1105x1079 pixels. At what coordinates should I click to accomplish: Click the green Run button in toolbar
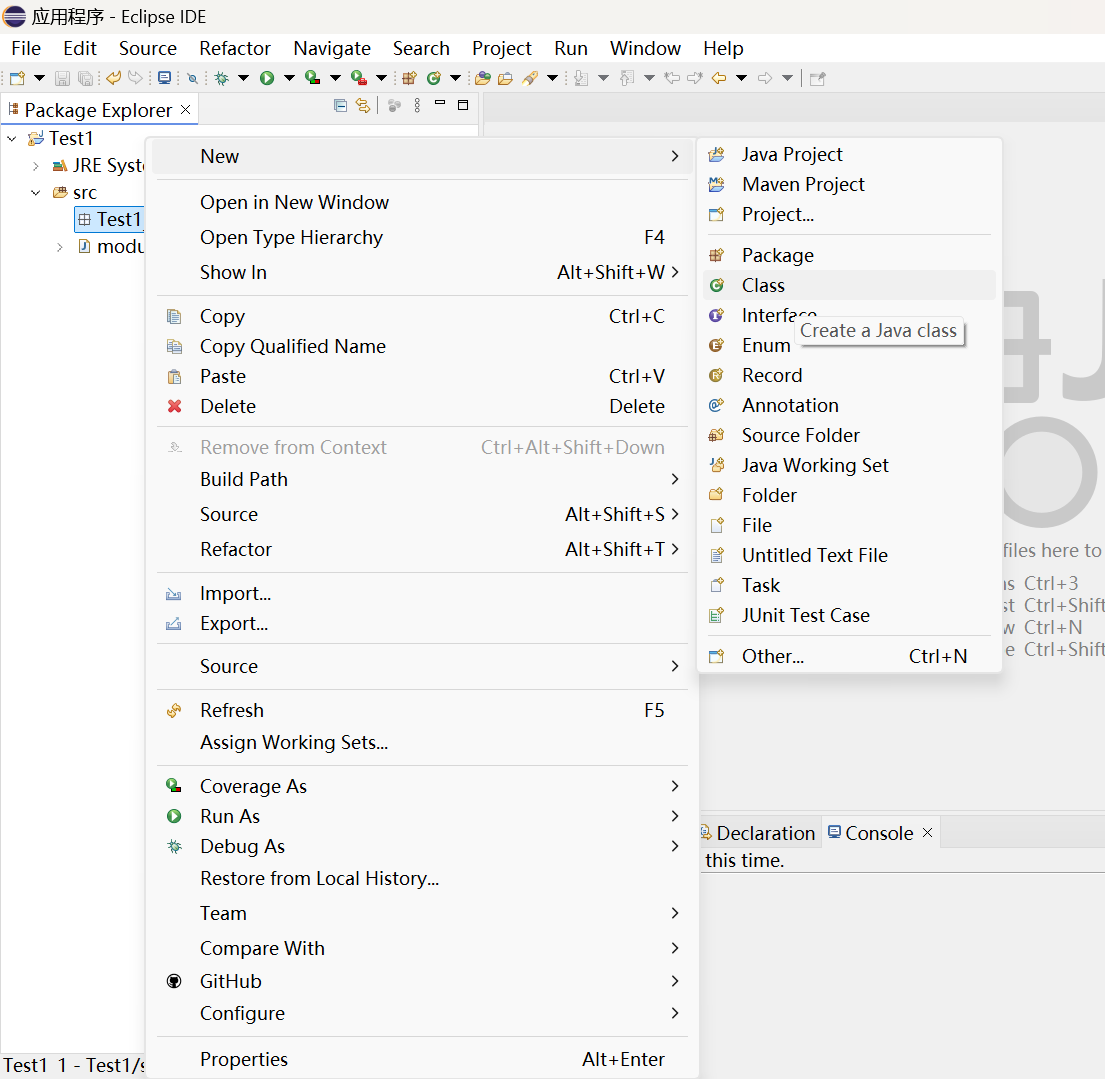pos(267,78)
